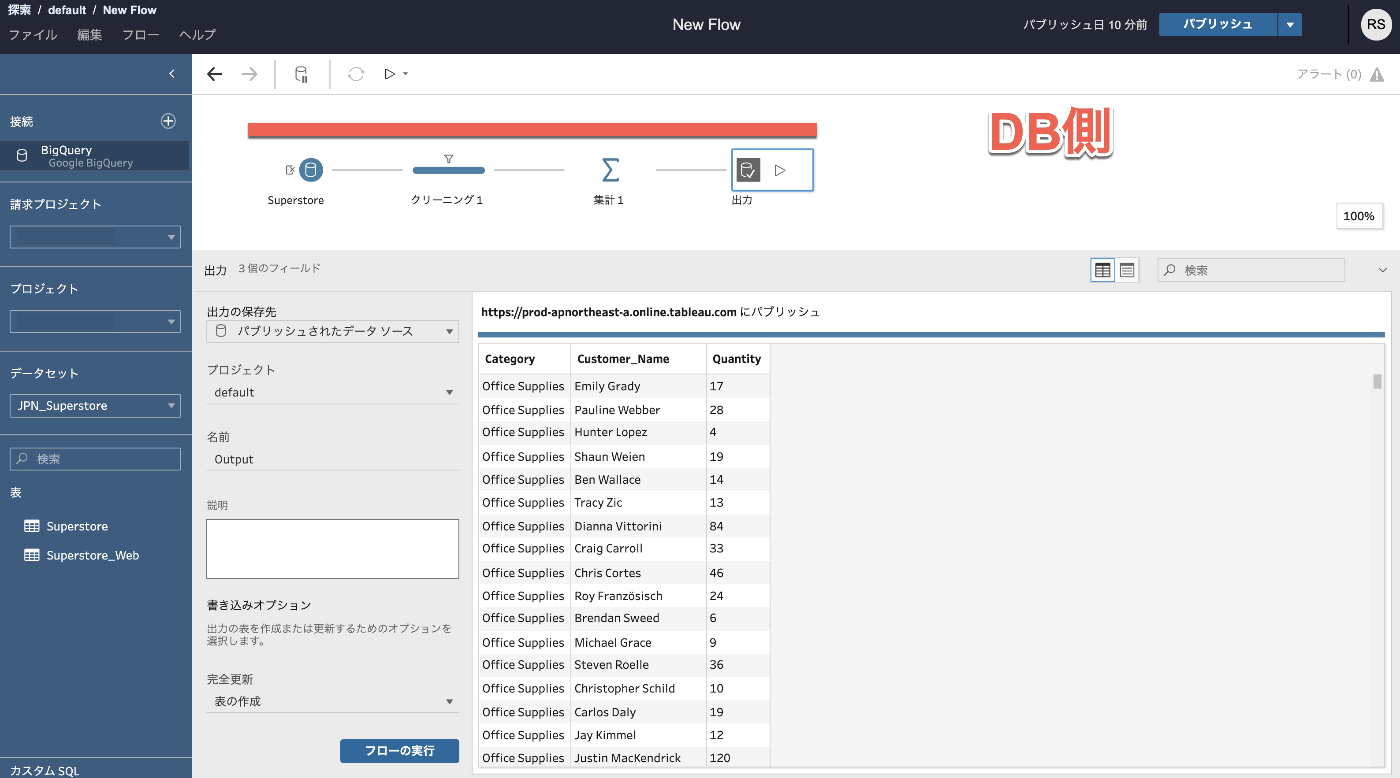The image size is (1400, 778).
Task: Go to default in the breadcrumb
Action: coord(67,10)
